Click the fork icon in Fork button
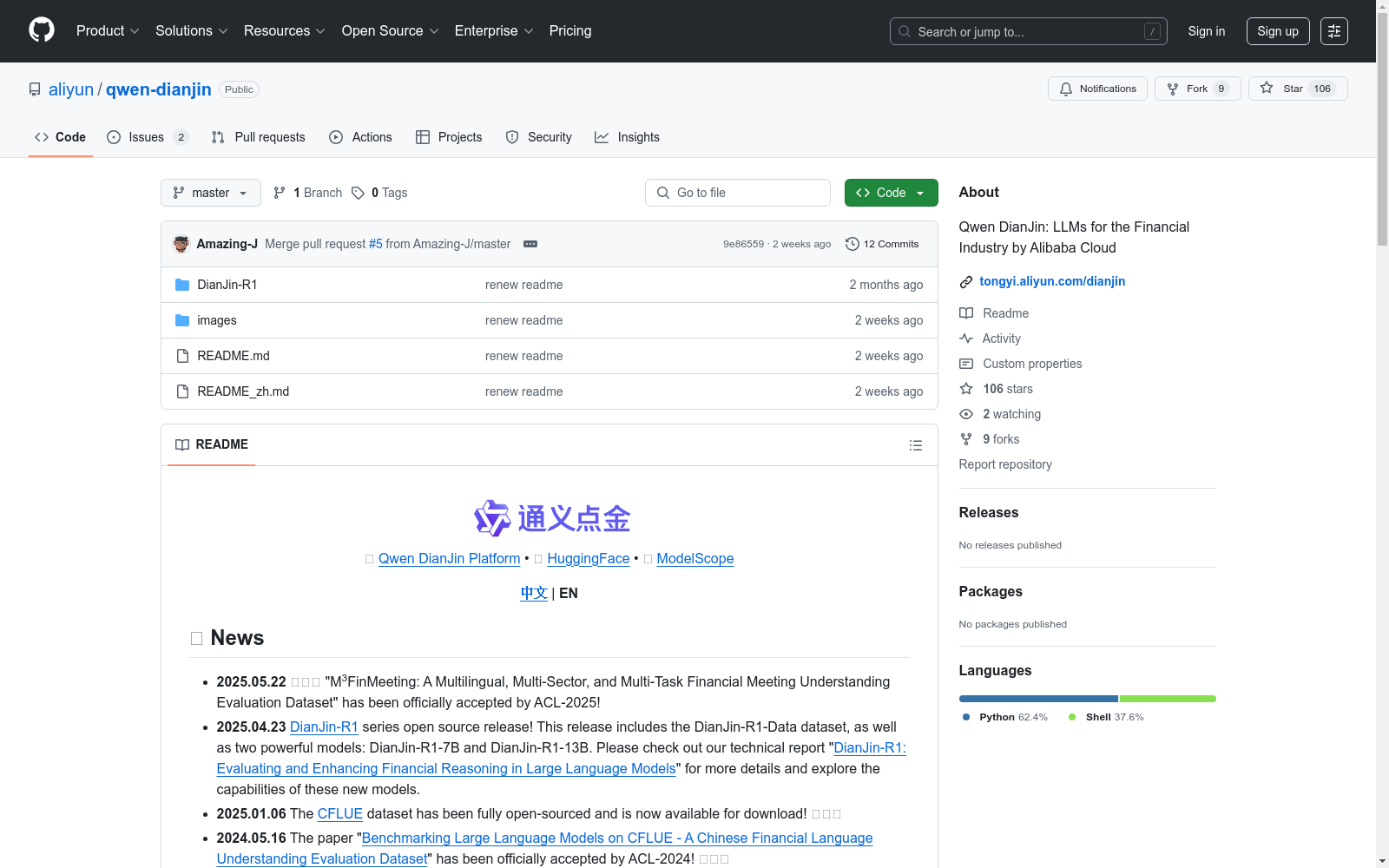Viewport: 1389px width, 868px height. [x=1173, y=89]
